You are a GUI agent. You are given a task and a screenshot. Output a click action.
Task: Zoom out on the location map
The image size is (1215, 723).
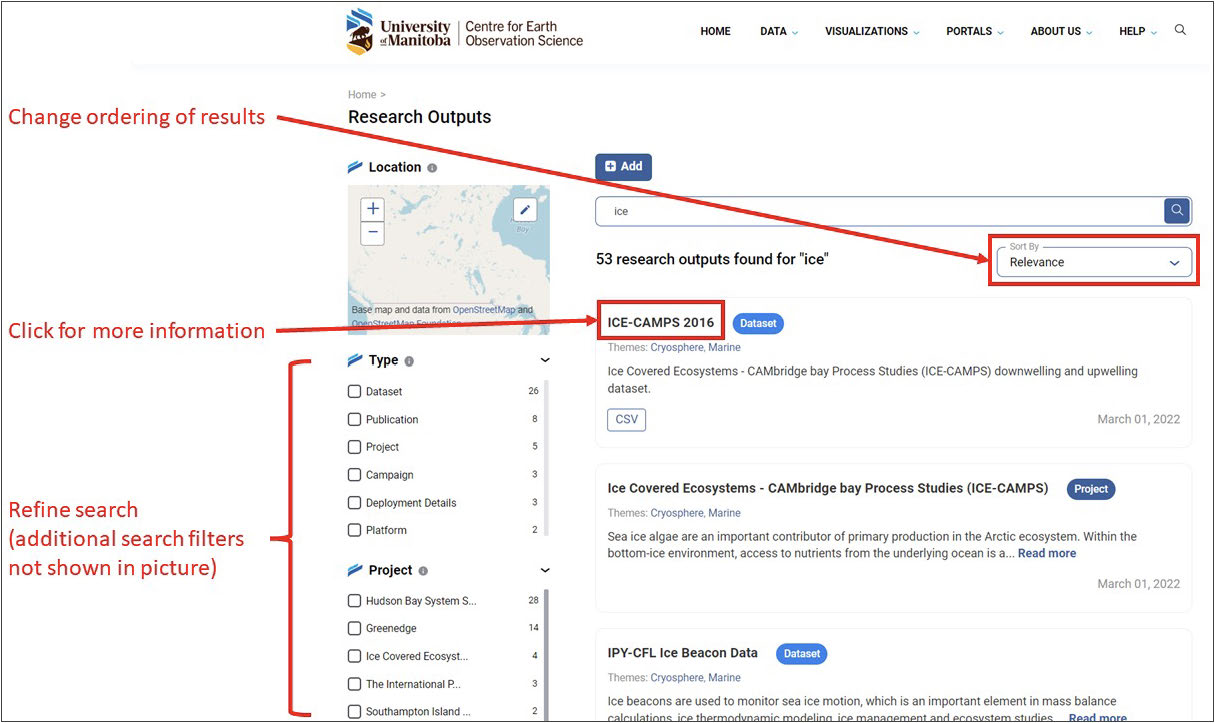pyautogui.click(x=372, y=233)
